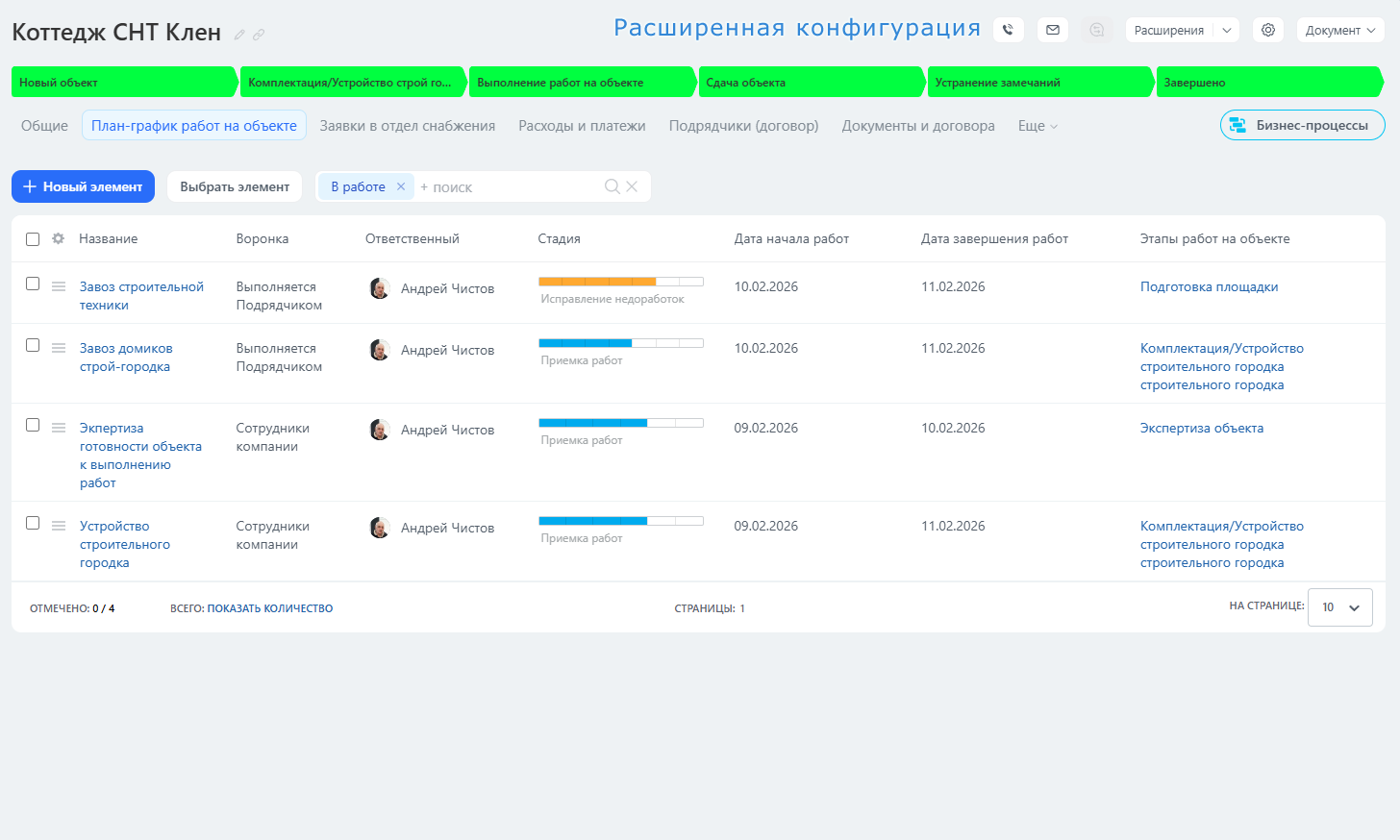Open row menu for Завоз строительной техники

pyautogui.click(x=59, y=286)
